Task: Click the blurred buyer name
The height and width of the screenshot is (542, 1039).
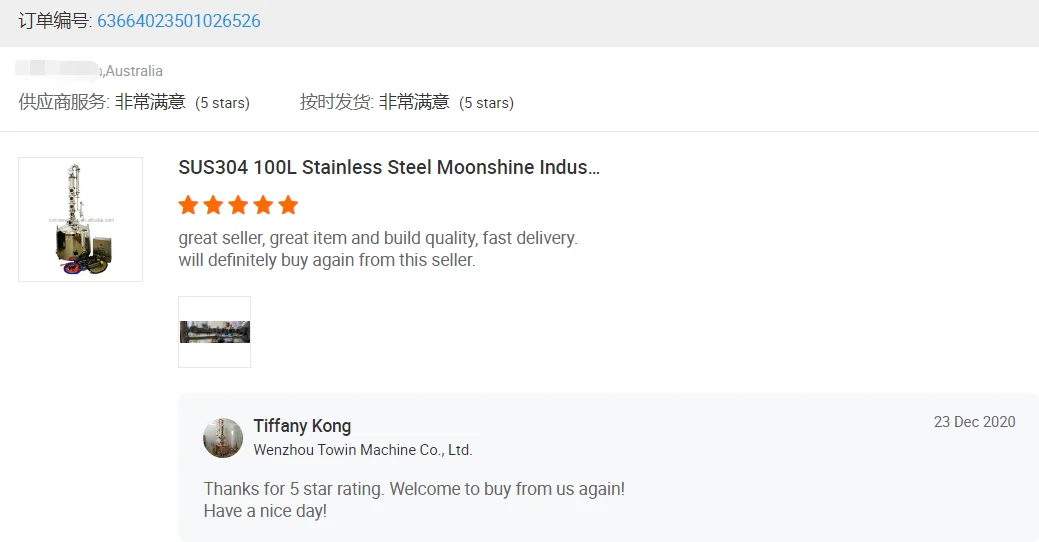Action: (59, 70)
